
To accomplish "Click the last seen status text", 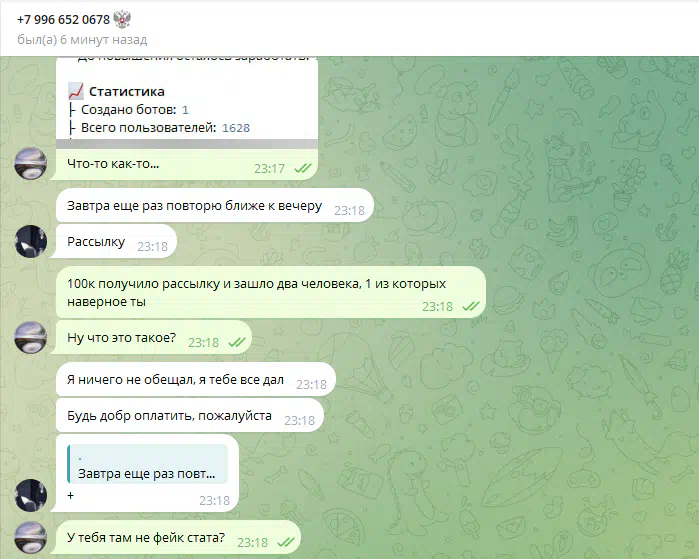I will 82,40.
